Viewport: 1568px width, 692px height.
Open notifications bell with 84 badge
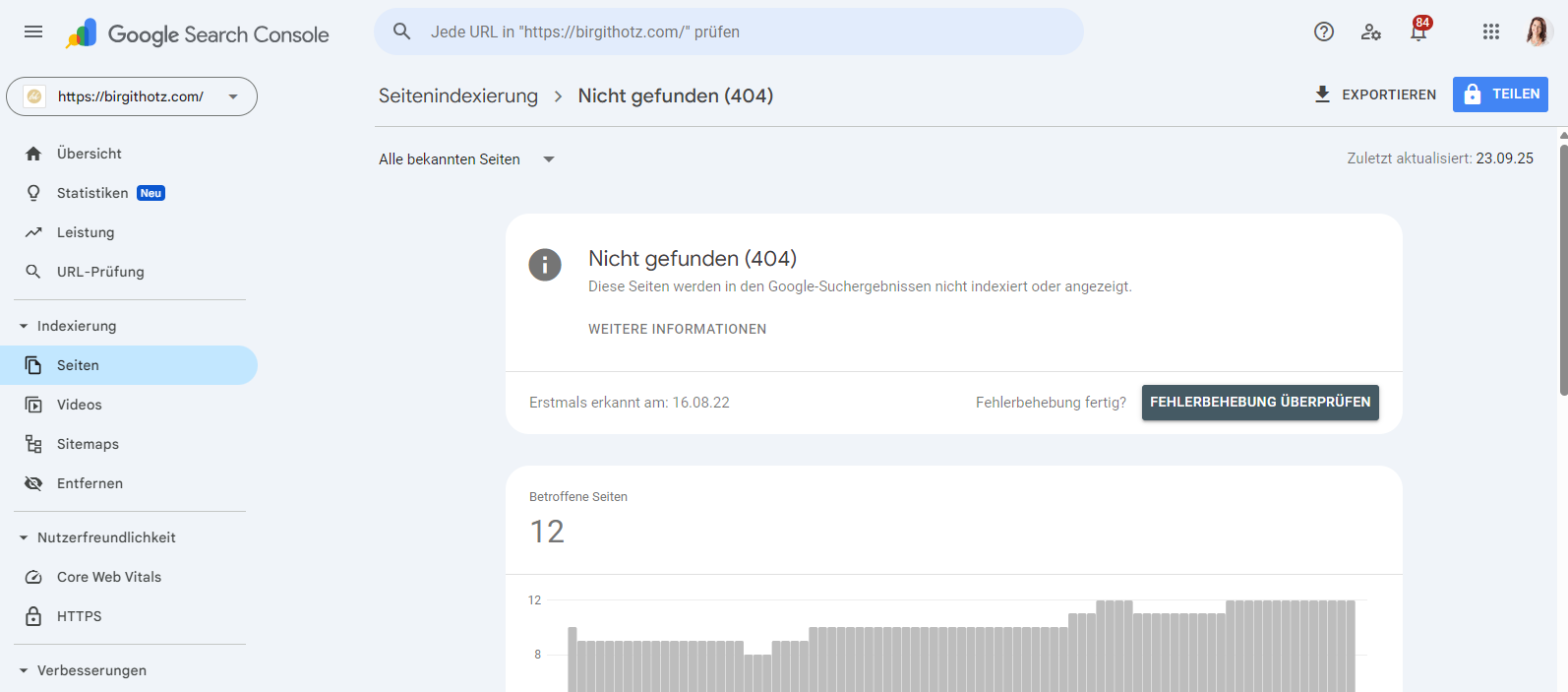1418,31
